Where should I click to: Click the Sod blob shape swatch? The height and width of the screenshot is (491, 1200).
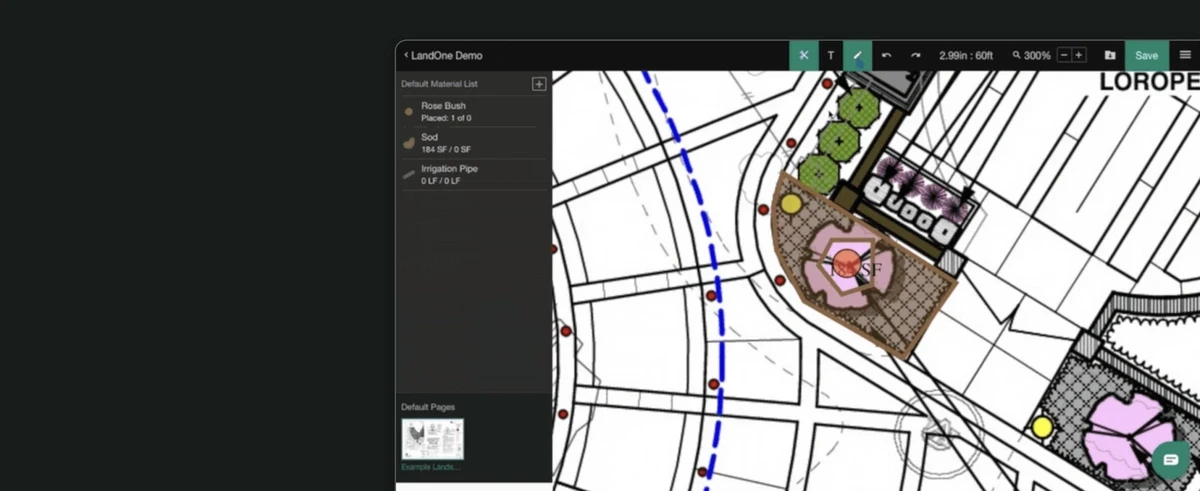click(x=408, y=143)
